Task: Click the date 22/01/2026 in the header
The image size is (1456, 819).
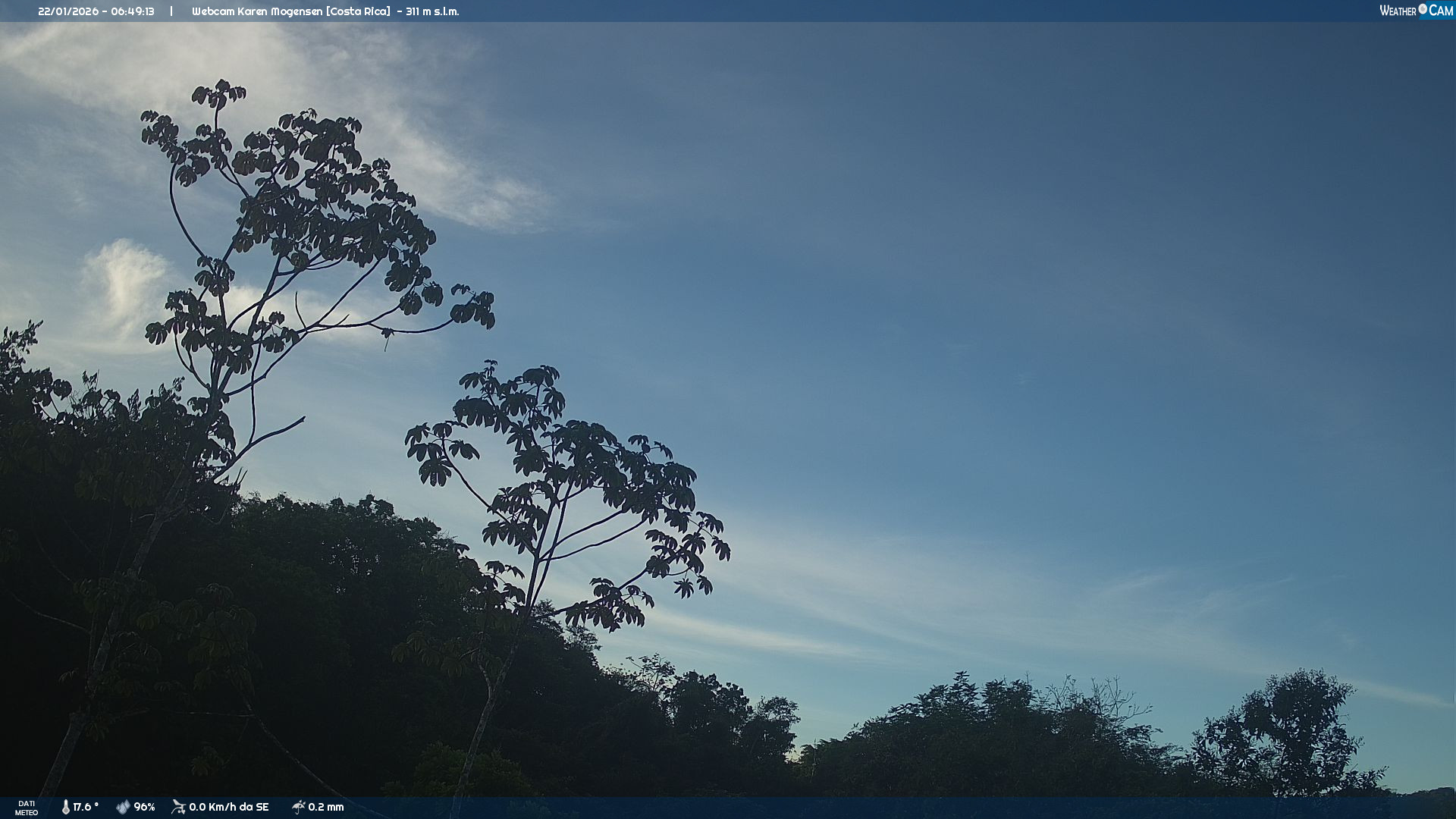Action: [68, 11]
